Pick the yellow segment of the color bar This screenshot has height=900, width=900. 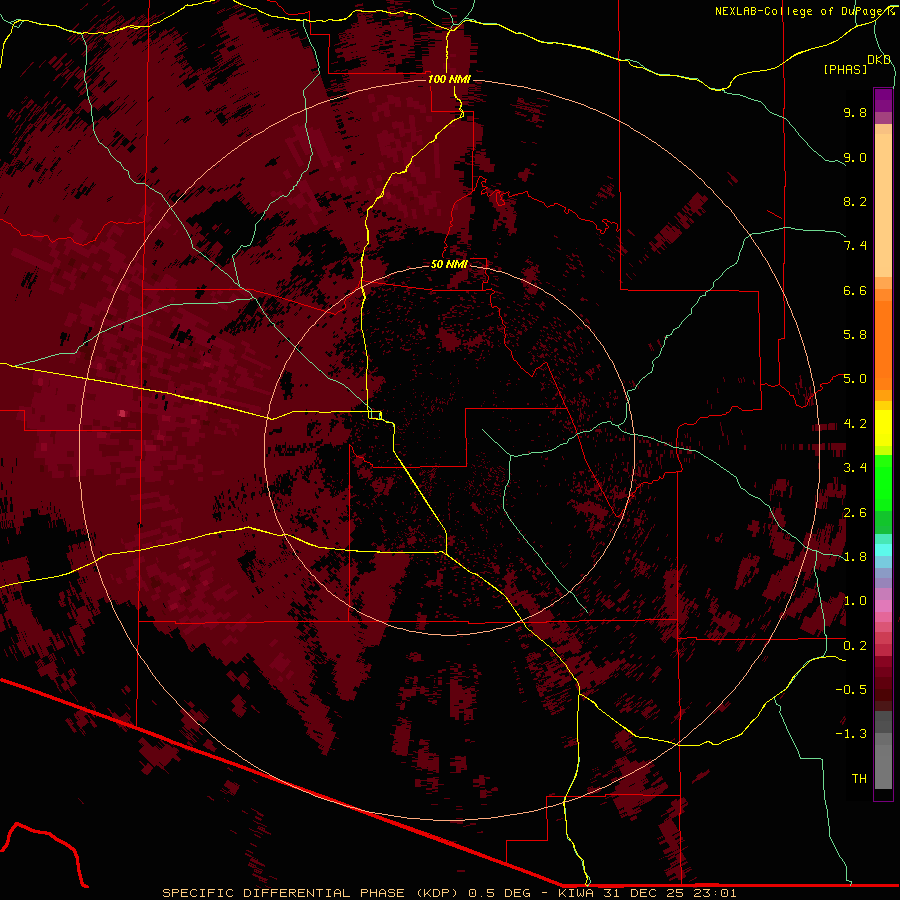pyautogui.click(x=883, y=427)
